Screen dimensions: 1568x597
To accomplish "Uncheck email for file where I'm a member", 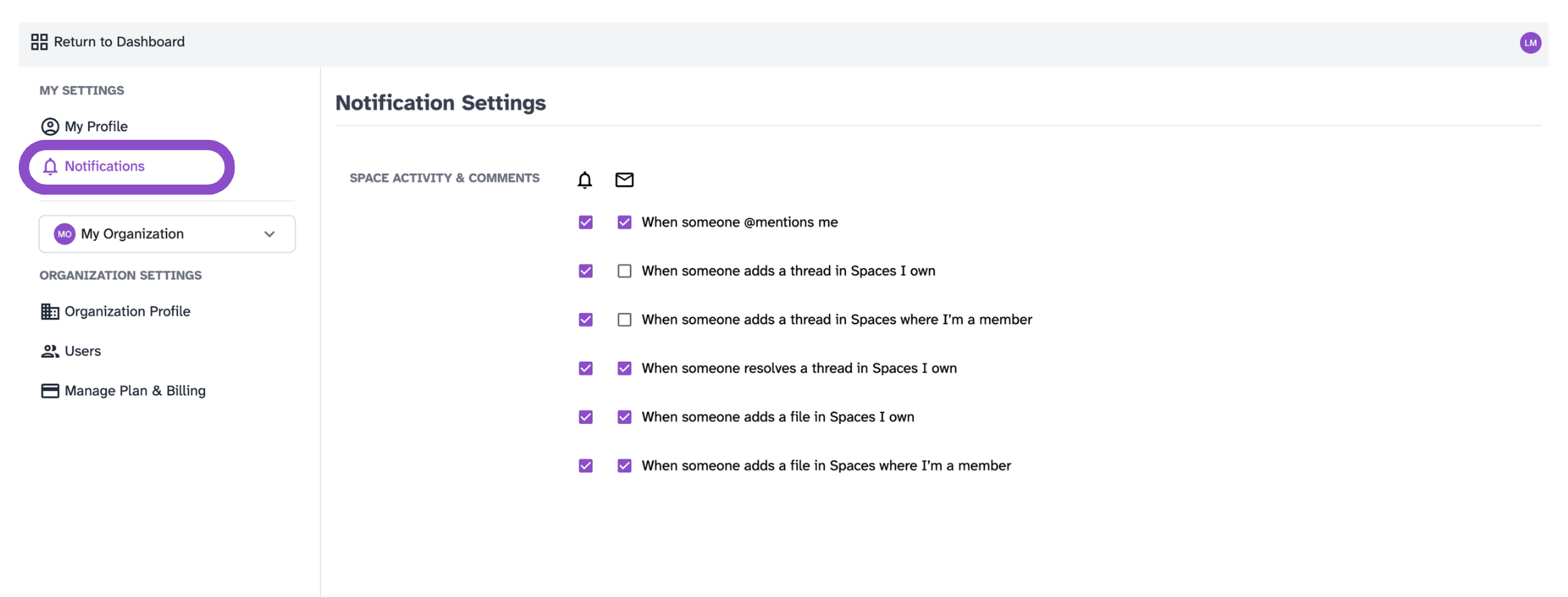I will (625, 466).
